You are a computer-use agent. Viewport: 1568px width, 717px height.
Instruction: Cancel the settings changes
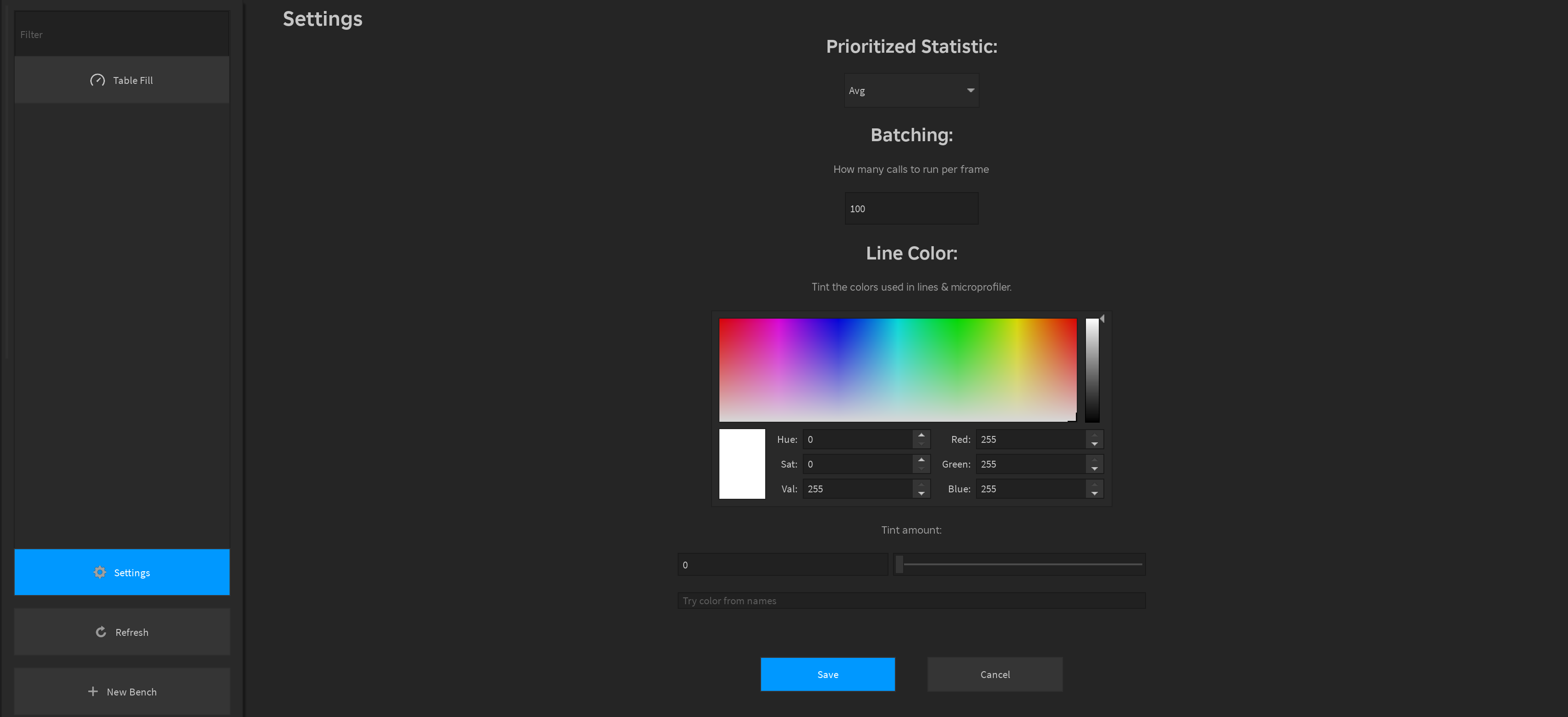995,674
